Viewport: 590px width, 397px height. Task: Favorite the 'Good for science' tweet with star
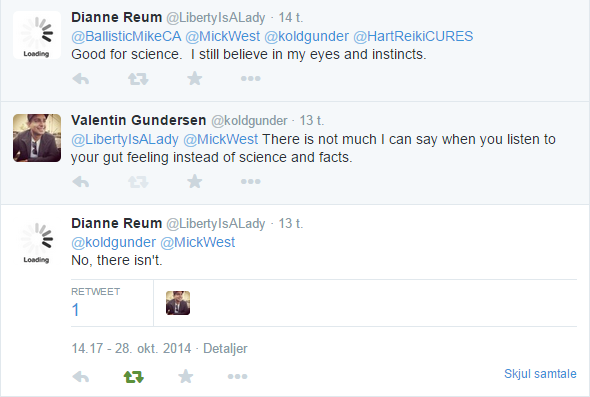tap(195, 78)
